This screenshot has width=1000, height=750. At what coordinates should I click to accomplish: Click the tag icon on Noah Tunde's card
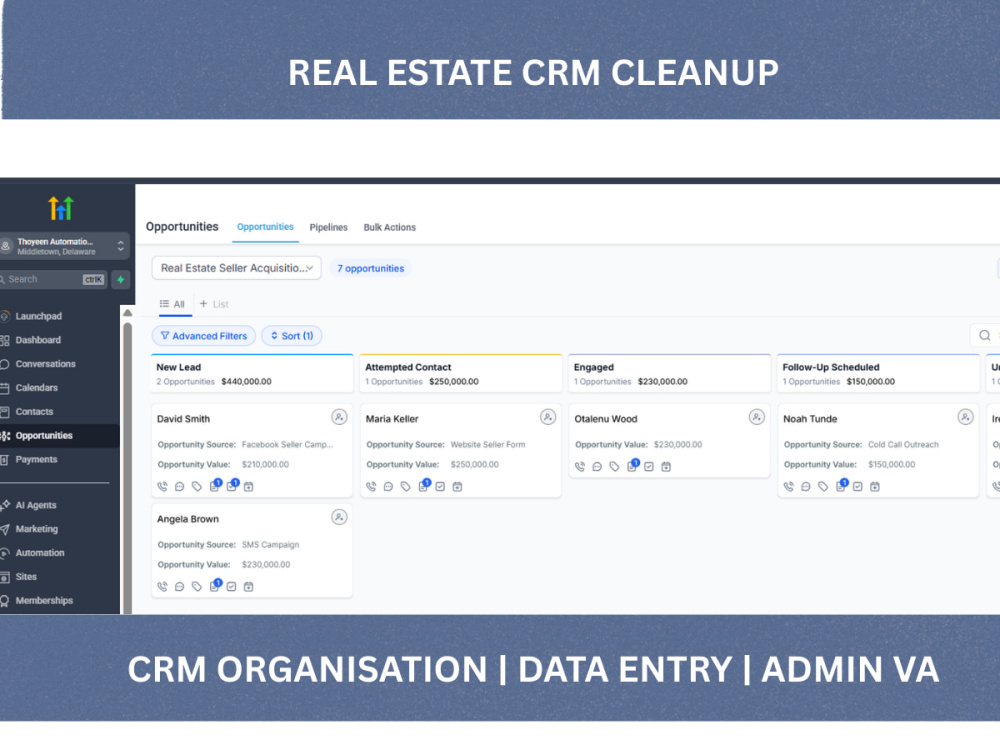coord(823,487)
